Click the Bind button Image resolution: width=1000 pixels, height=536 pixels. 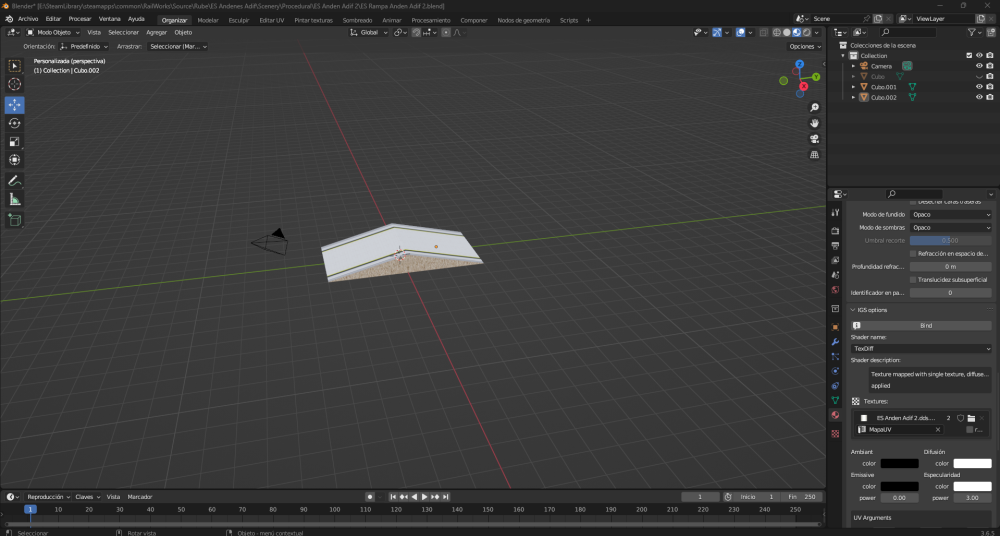pyautogui.click(x=925, y=325)
